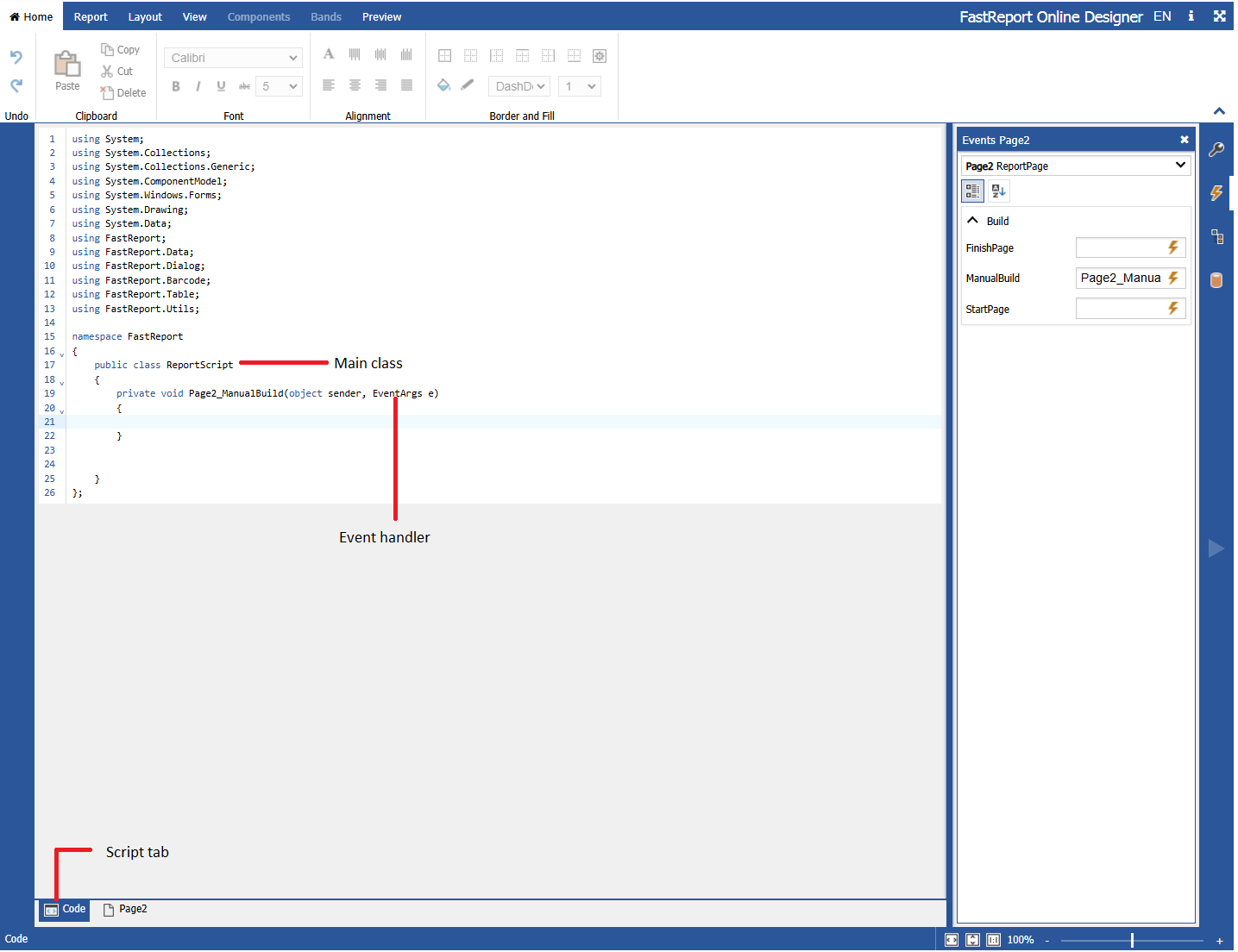
Task: Sort events alphabetically
Action: (x=998, y=191)
